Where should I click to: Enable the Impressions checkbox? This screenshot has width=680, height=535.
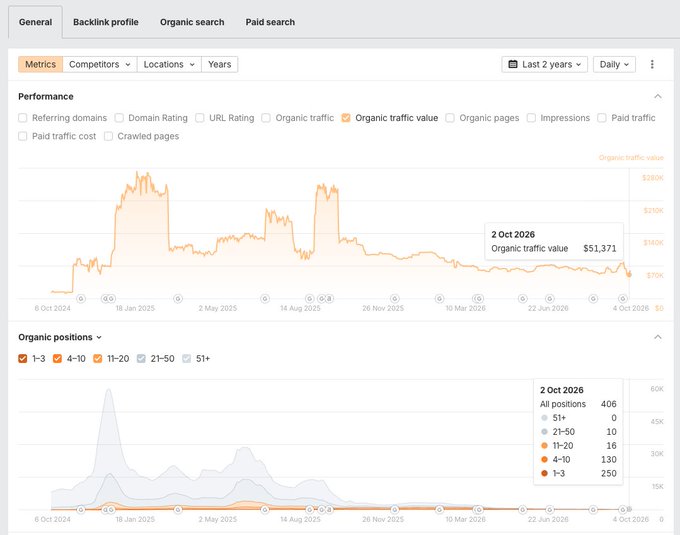pyautogui.click(x=531, y=118)
